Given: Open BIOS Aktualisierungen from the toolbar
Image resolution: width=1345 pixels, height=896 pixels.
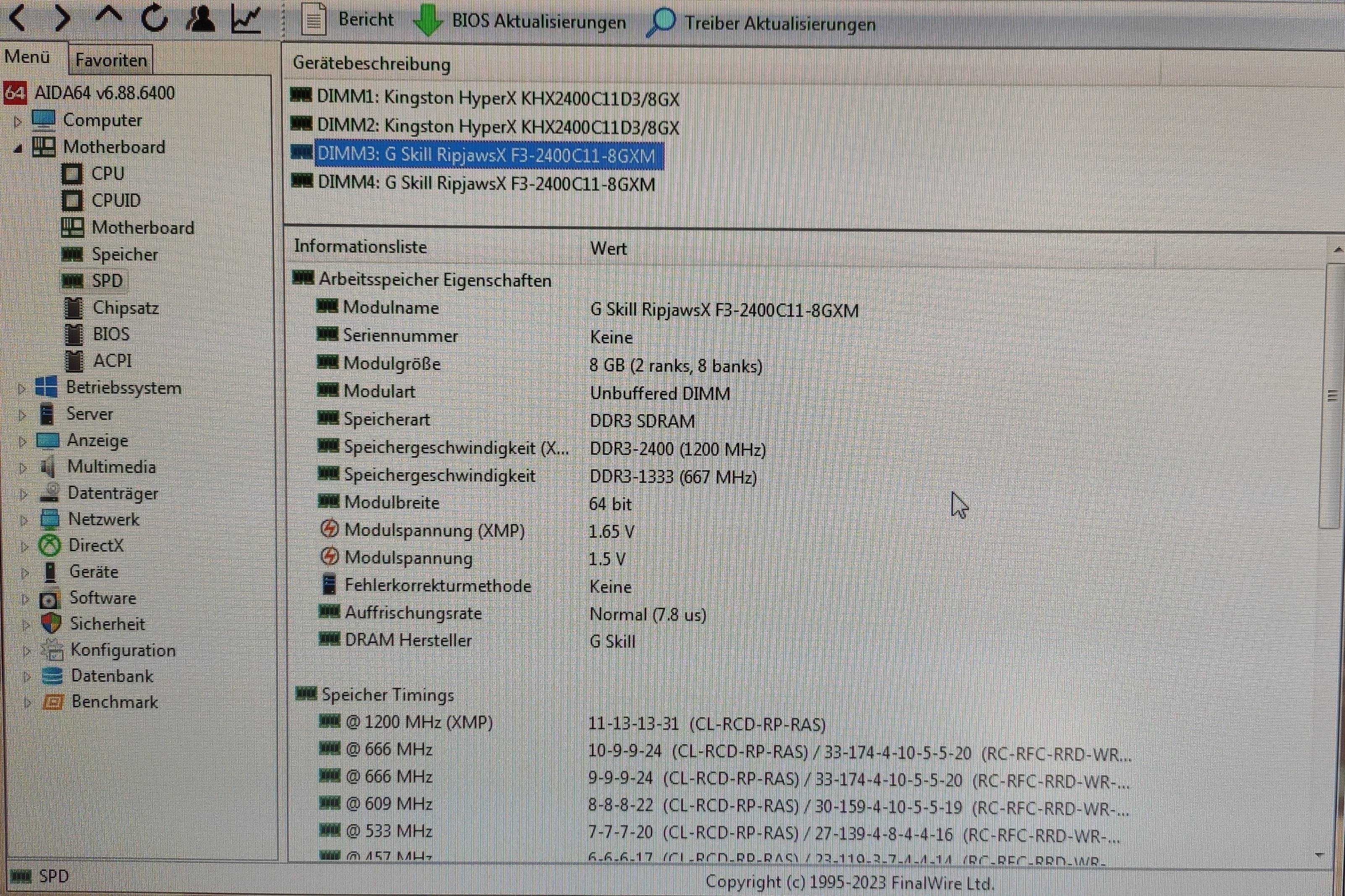Looking at the screenshot, I should [x=521, y=21].
